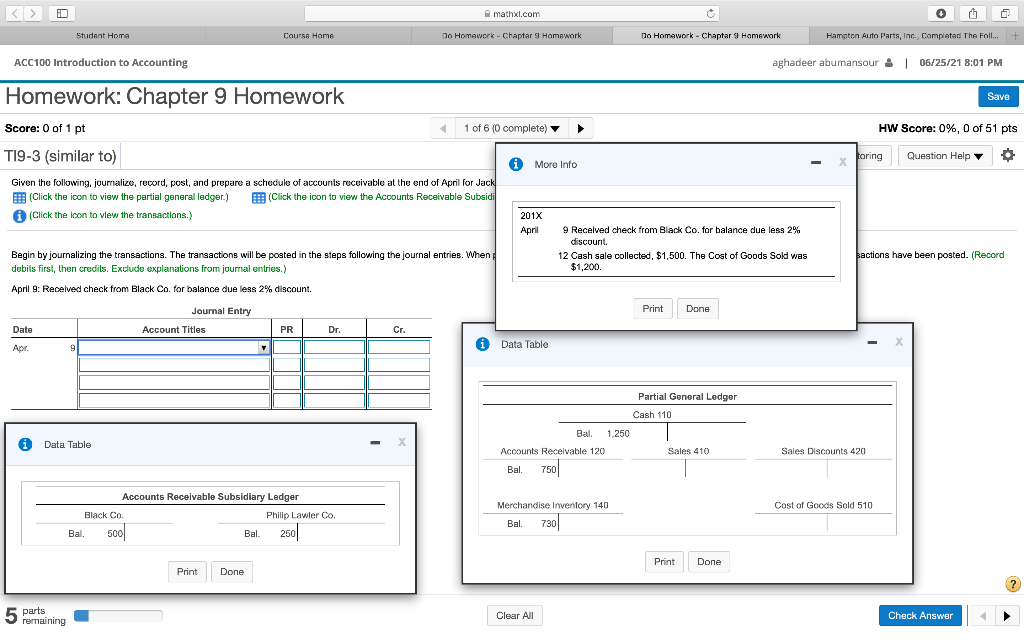Screen dimensions: 1024x640
Task: Open the 'view the transactions' link
Action: 110,216
